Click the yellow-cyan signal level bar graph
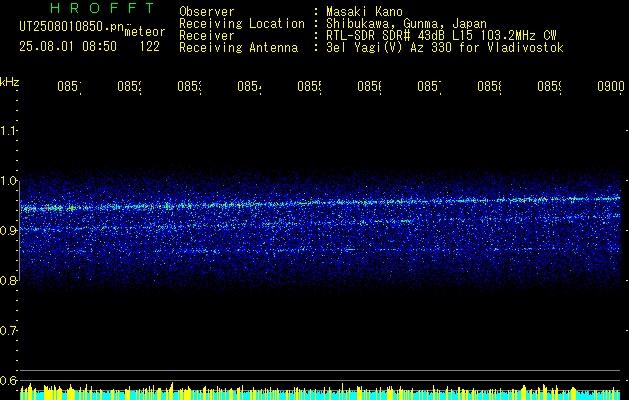This screenshot has width=629, height=400. click(x=320, y=391)
